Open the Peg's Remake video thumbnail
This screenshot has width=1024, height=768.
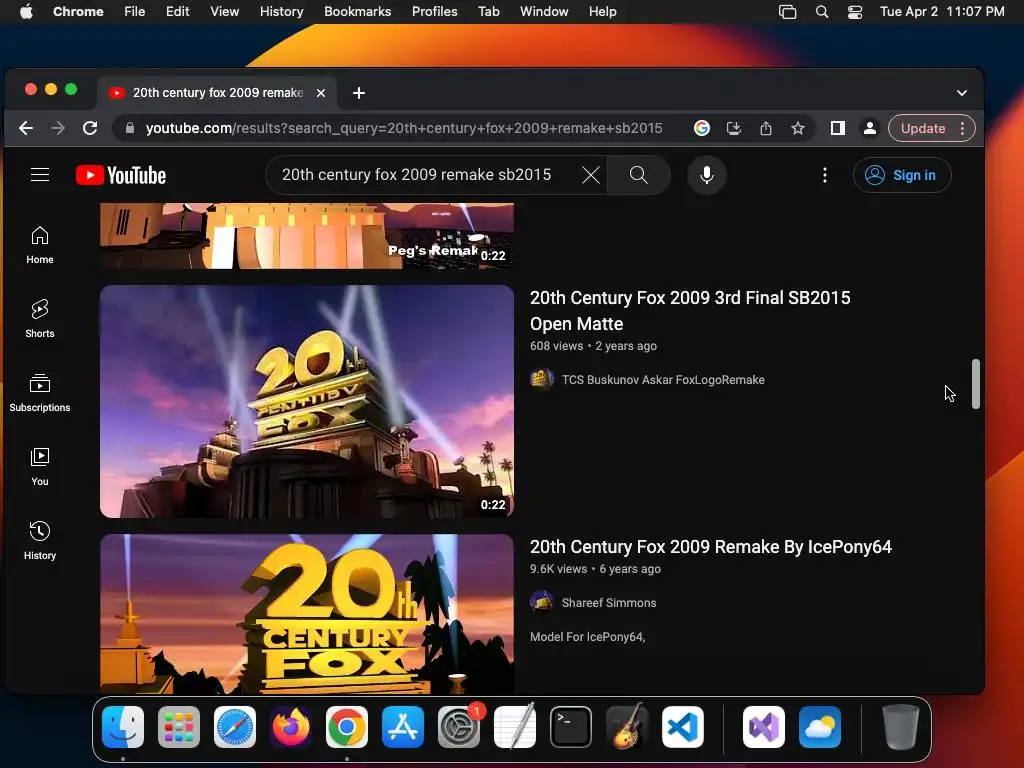coord(307,235)
